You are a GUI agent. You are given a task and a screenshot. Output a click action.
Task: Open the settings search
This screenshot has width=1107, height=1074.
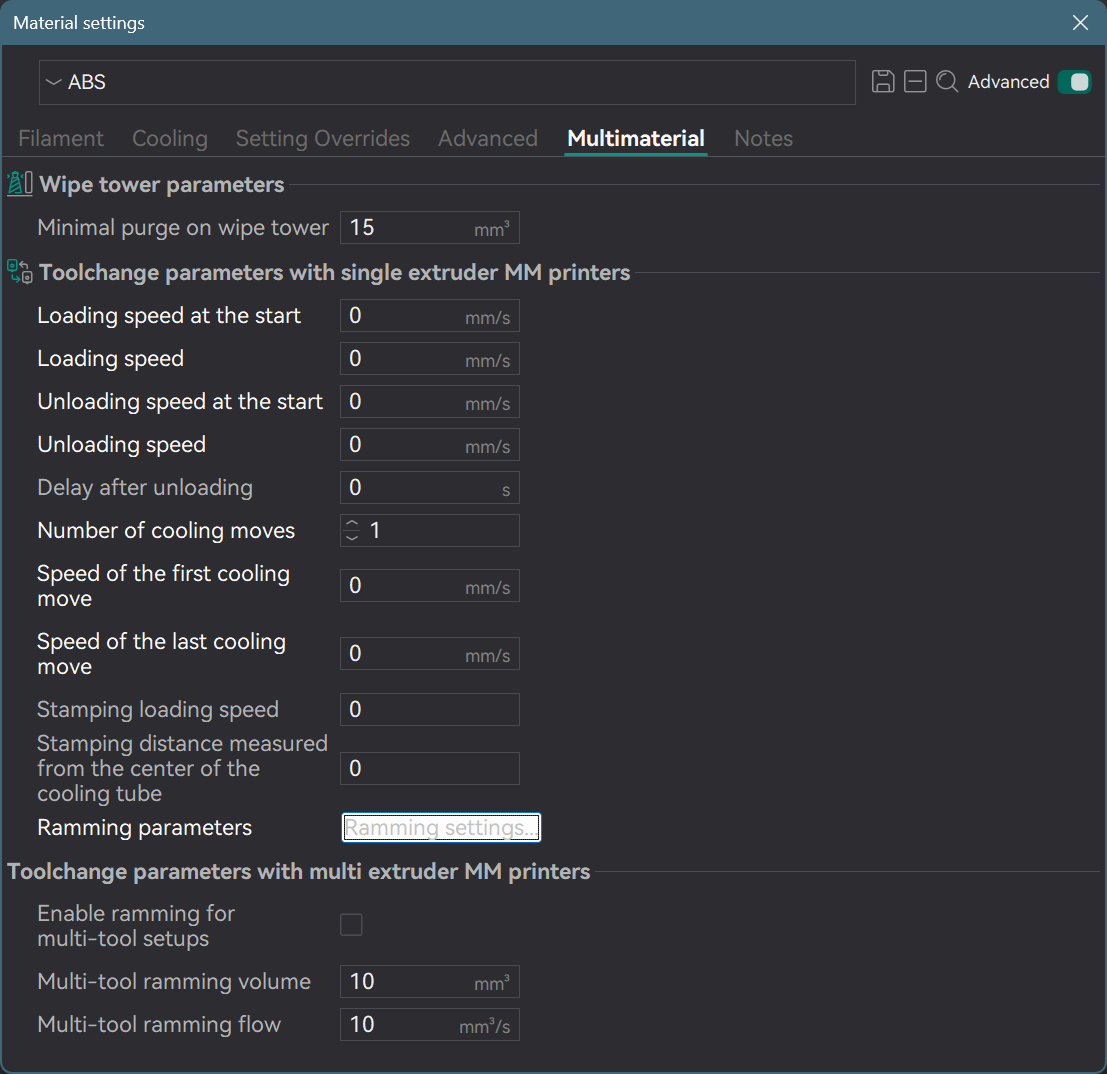(947, 82)
